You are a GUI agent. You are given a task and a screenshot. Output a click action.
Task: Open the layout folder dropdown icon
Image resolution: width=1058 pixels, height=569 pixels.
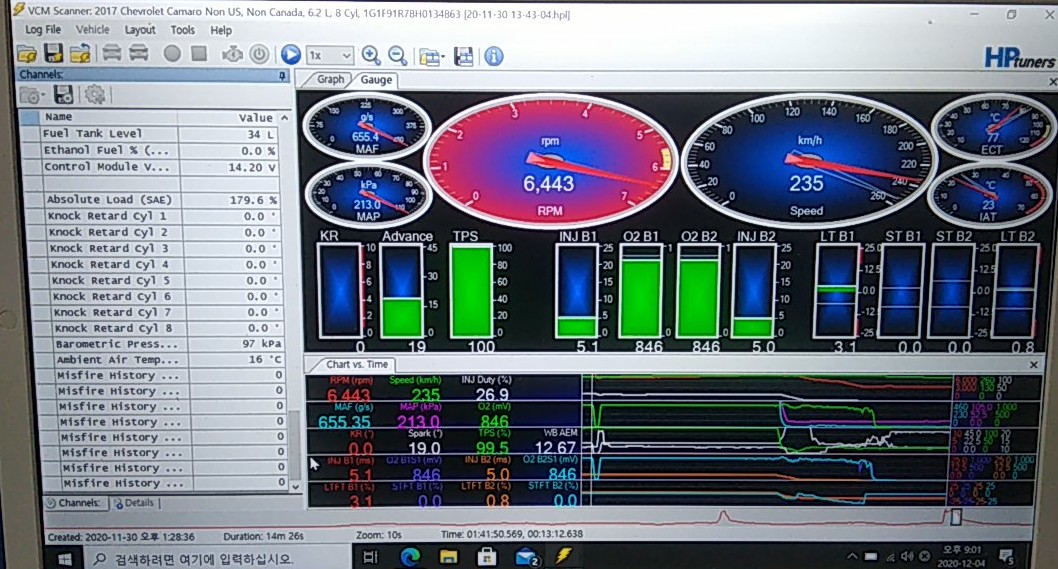432,57
